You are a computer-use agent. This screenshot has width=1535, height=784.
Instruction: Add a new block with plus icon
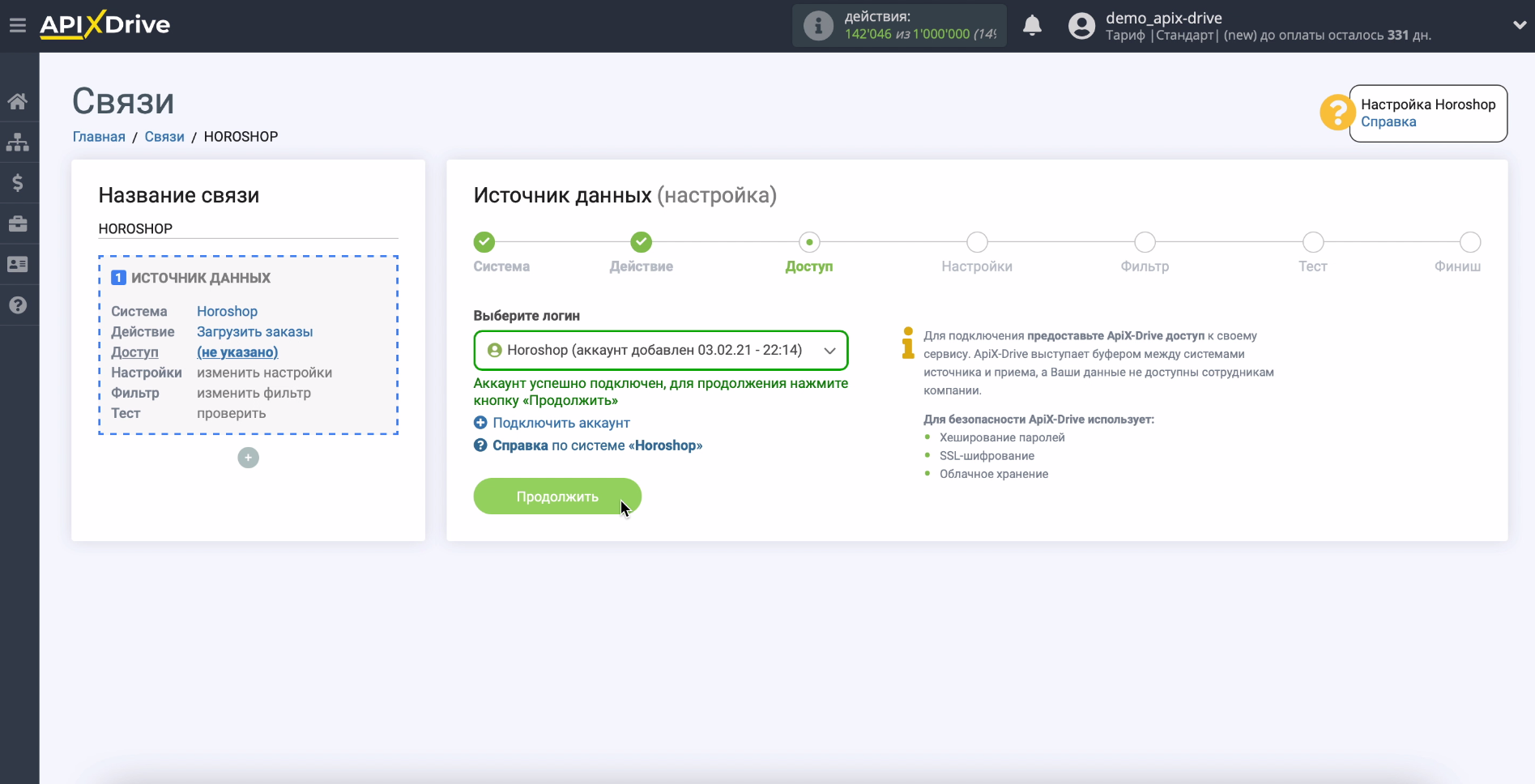tap(248, 458)
